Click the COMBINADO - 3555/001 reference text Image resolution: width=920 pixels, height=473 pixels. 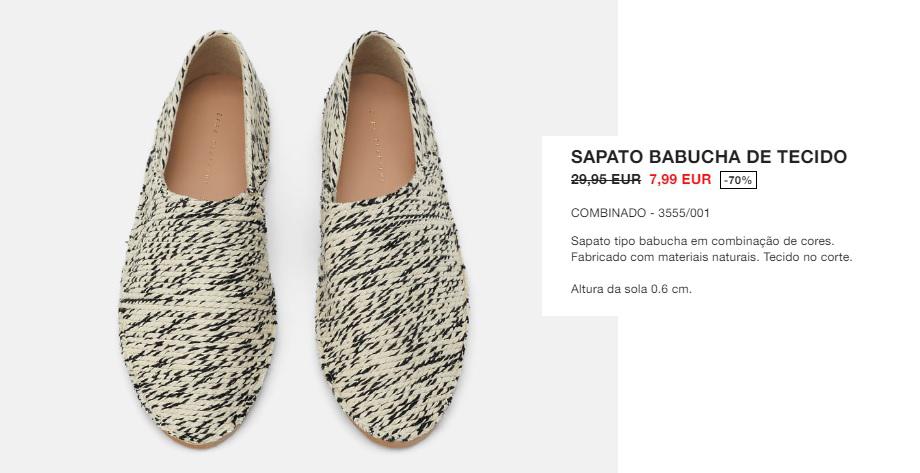pyautogui.click(x=640, y=213)
